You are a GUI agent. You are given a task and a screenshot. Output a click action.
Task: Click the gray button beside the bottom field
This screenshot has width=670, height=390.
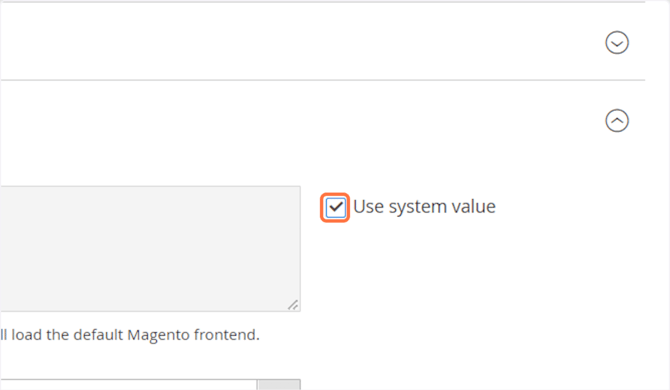click(x=279, y=384)
